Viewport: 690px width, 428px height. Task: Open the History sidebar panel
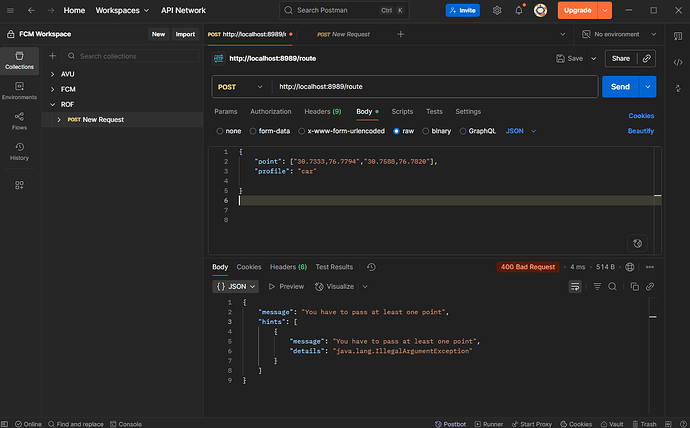(x=19, y=150)
